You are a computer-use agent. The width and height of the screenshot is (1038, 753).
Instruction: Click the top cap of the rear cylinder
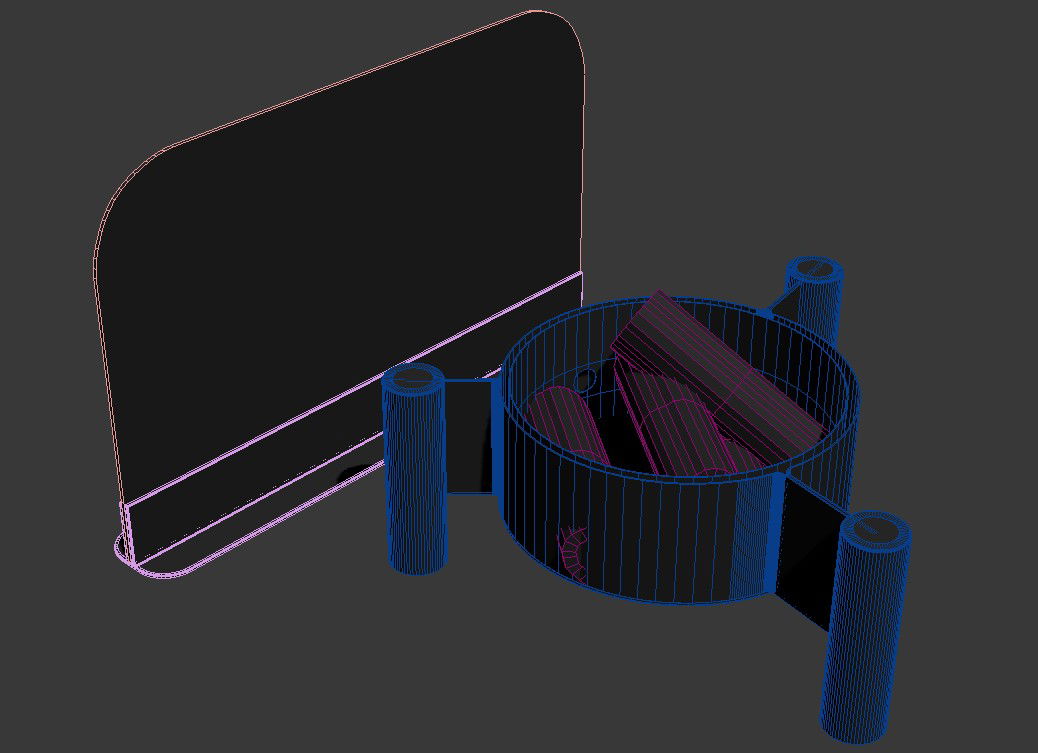click(814, 268)
